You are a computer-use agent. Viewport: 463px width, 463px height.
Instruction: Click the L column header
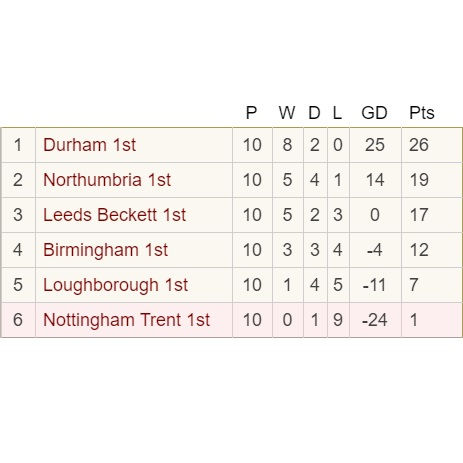337,113
